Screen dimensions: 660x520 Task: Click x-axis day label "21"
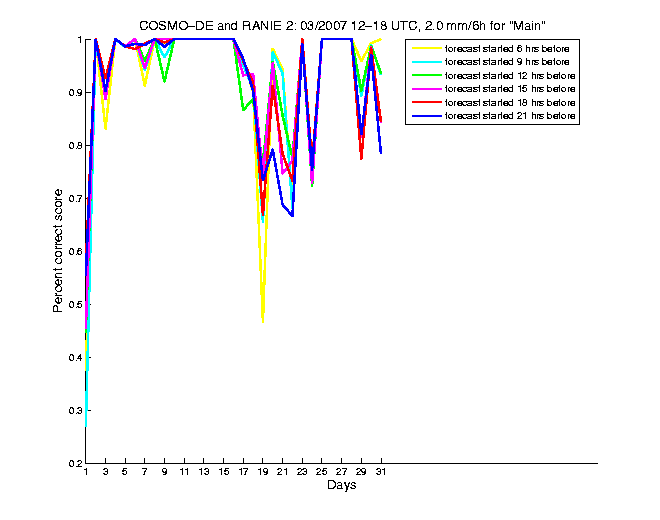(x=282, y=472)
